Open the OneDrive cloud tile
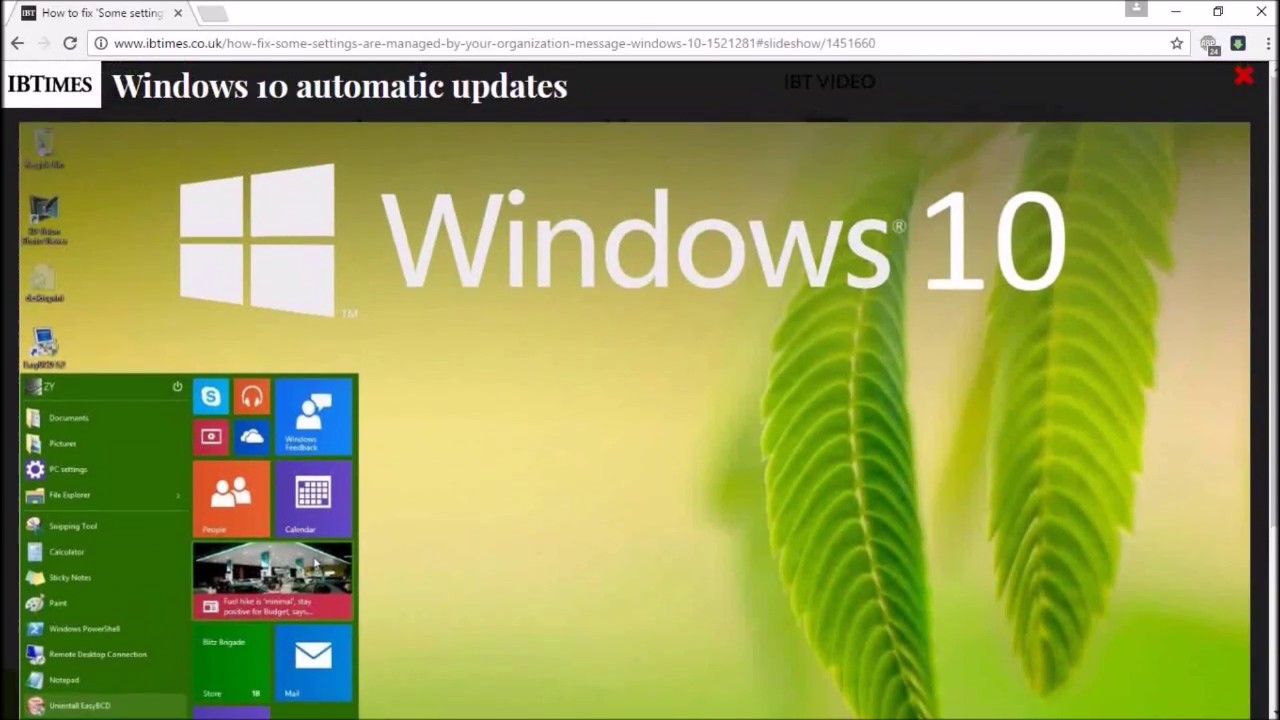 click(252, 437)
